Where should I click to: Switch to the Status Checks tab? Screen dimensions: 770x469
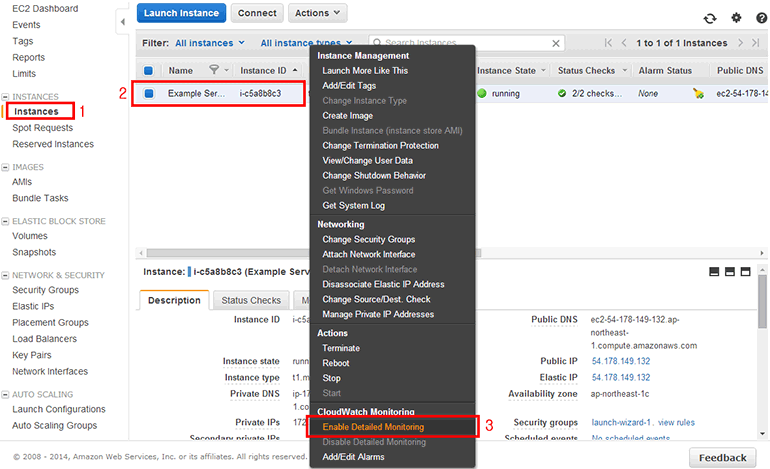[251, 300]
